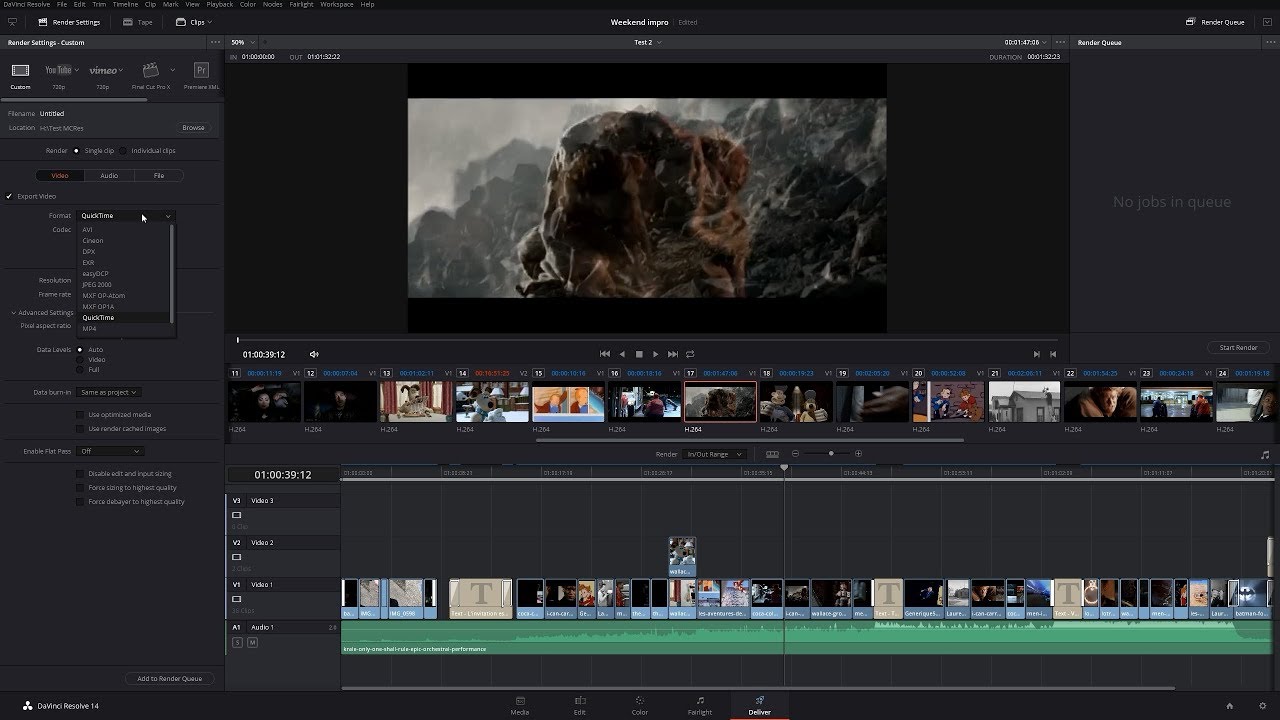The image size is (1280, 720).
Task: Toggle the Render Queue panel button
Action: pyautogui.click(x=1214, y=22)
